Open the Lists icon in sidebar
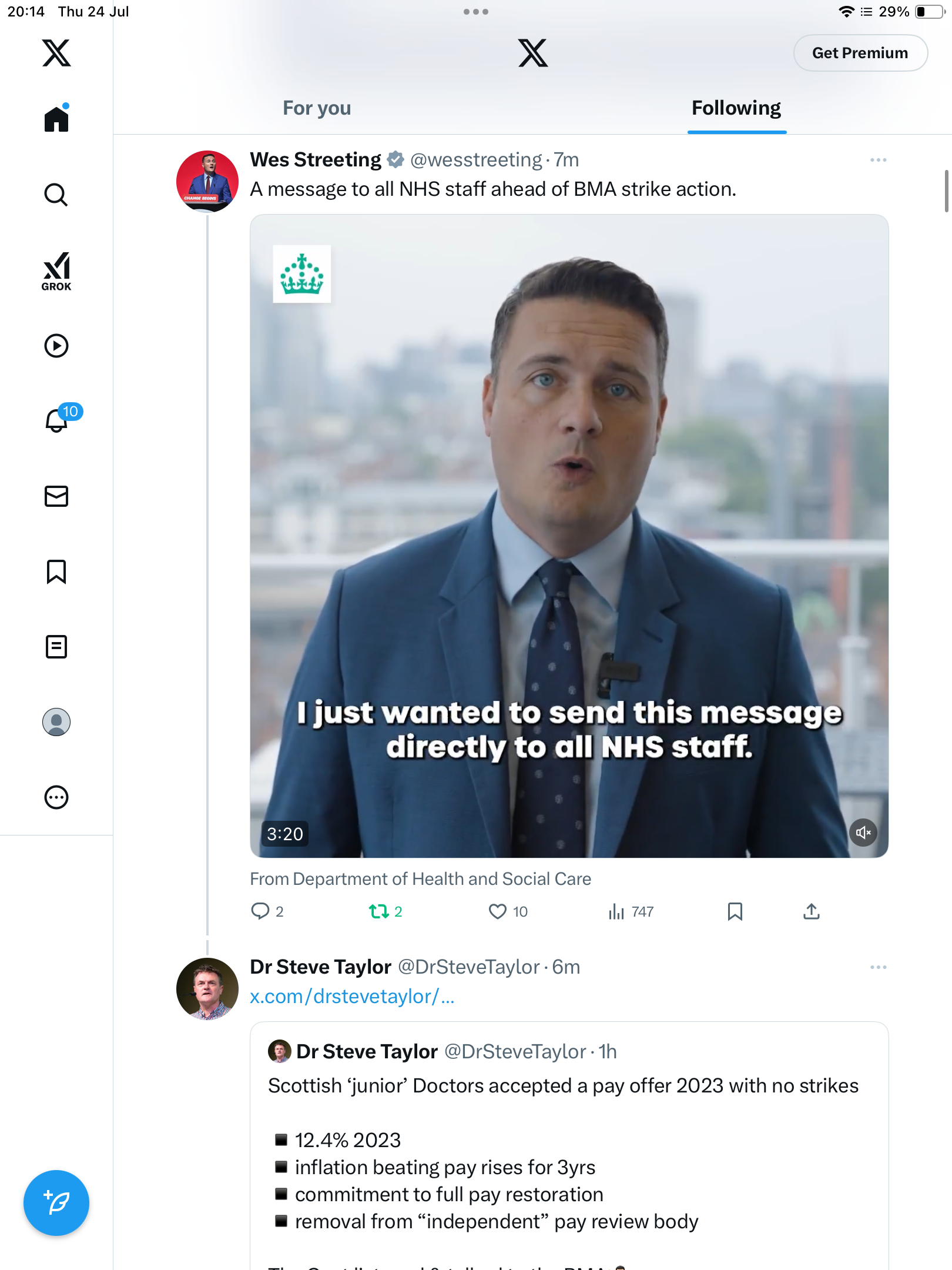 tap(56, 647)
